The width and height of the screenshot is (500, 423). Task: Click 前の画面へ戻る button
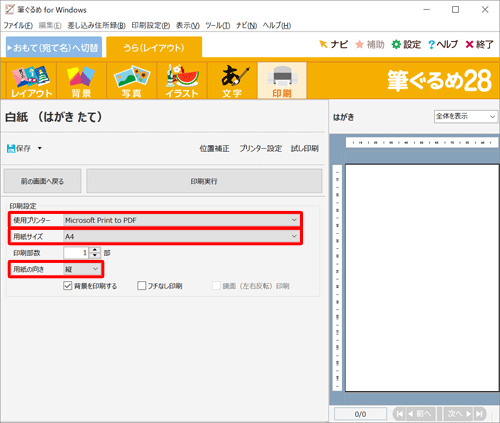coord(42,181)
